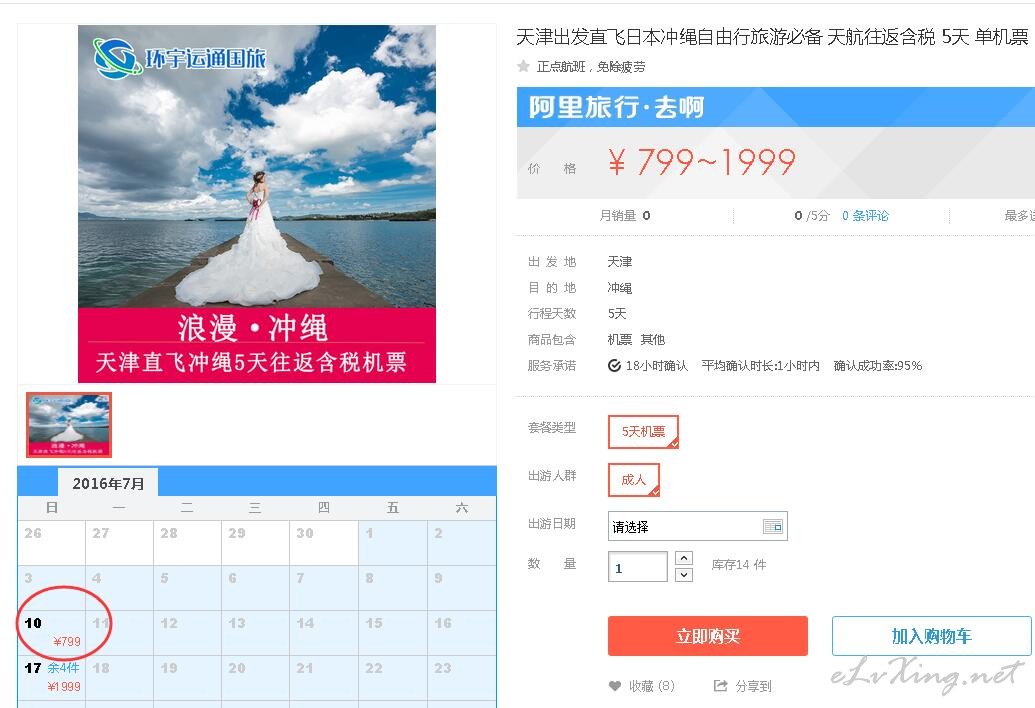Choose July 10 priced at ¥799
The height and width of the screenshot is (708, 1035).
pyautogui.click(x=52, y=632)
